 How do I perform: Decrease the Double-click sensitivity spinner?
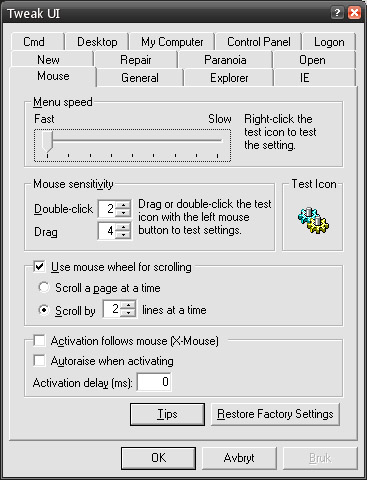tap(124, 213)
